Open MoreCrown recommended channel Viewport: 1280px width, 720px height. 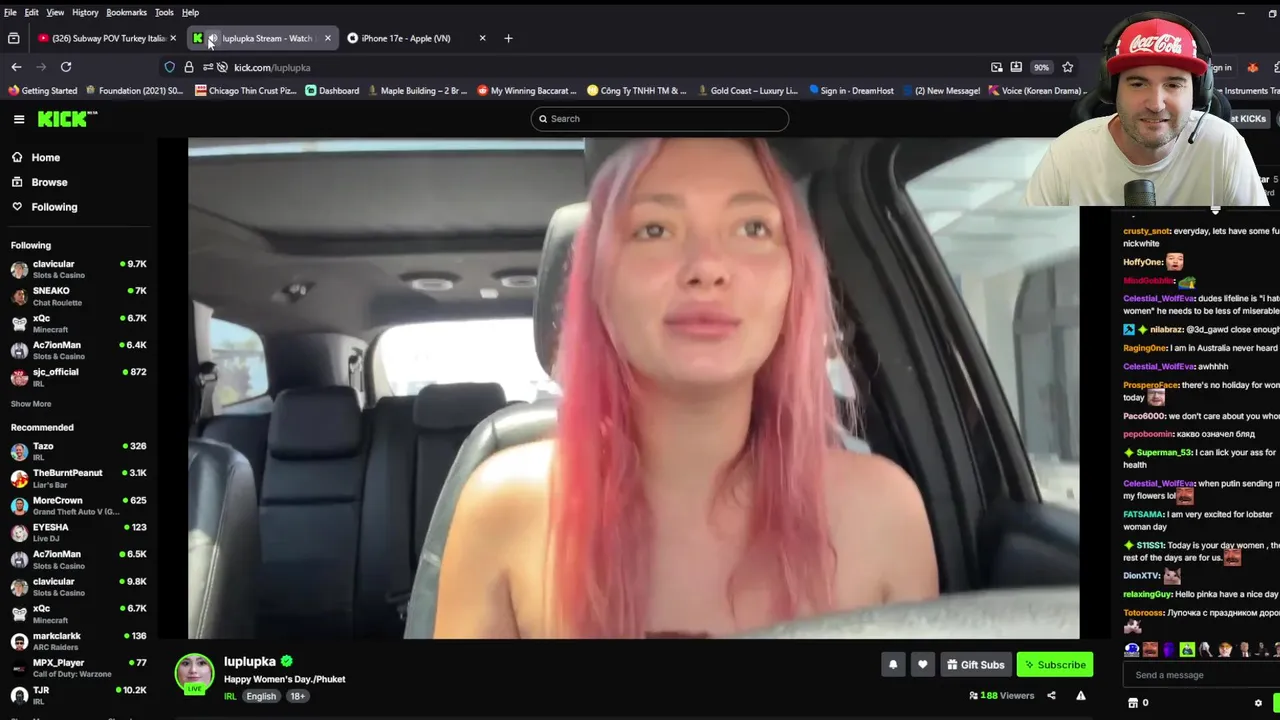[x=78, y=505]
